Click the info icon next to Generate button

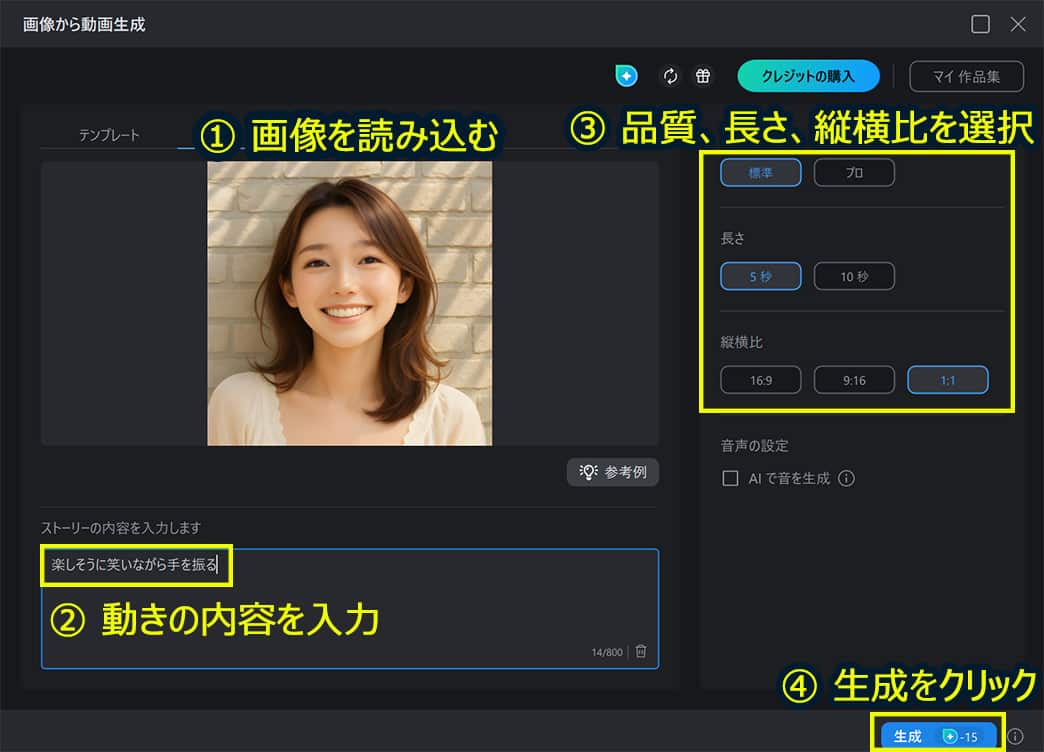1016,736
